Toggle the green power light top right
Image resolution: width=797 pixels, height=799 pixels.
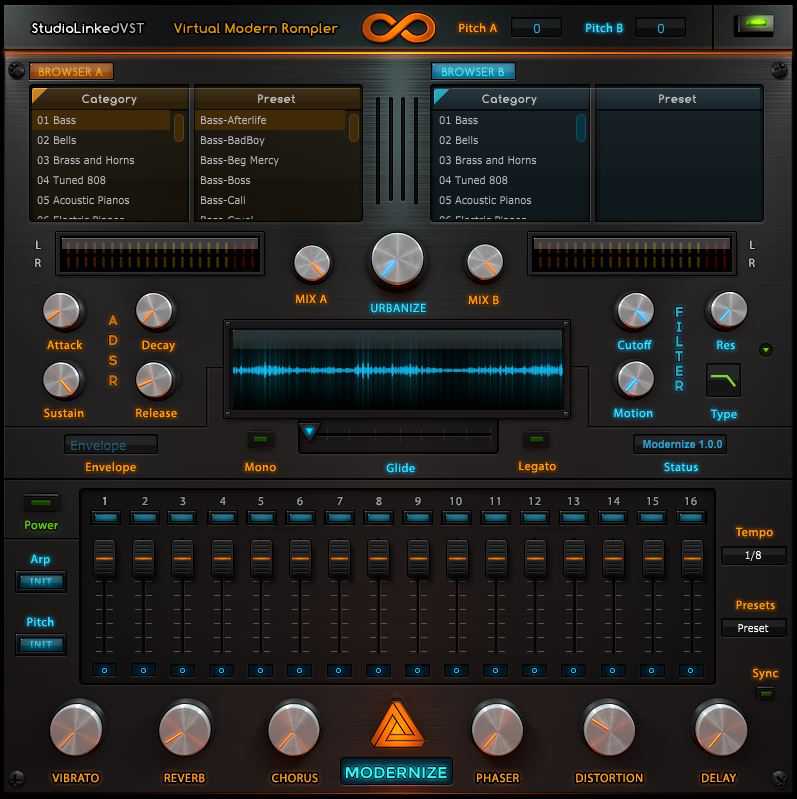point(756,25)
